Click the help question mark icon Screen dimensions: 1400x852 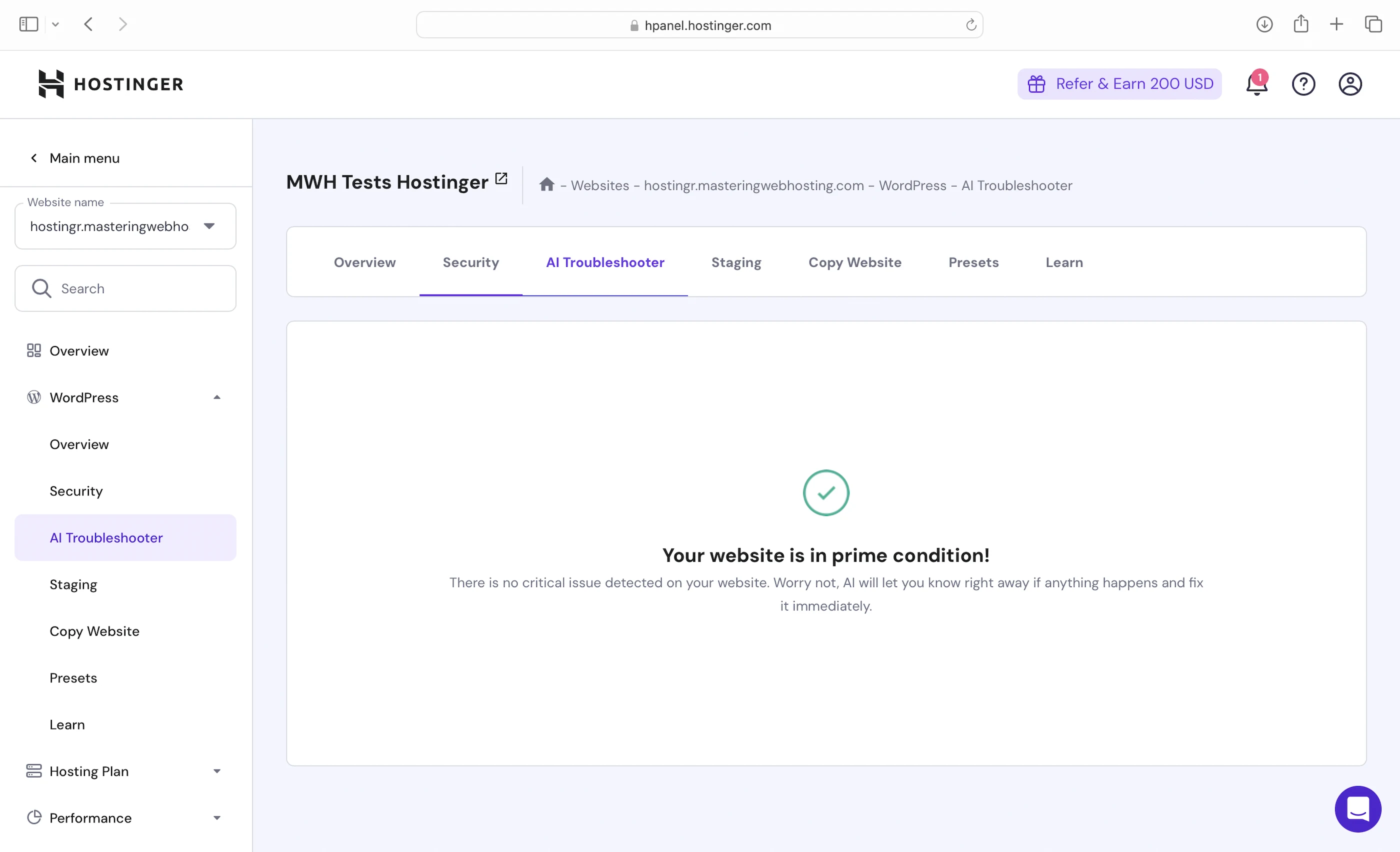pos(1303,84)
